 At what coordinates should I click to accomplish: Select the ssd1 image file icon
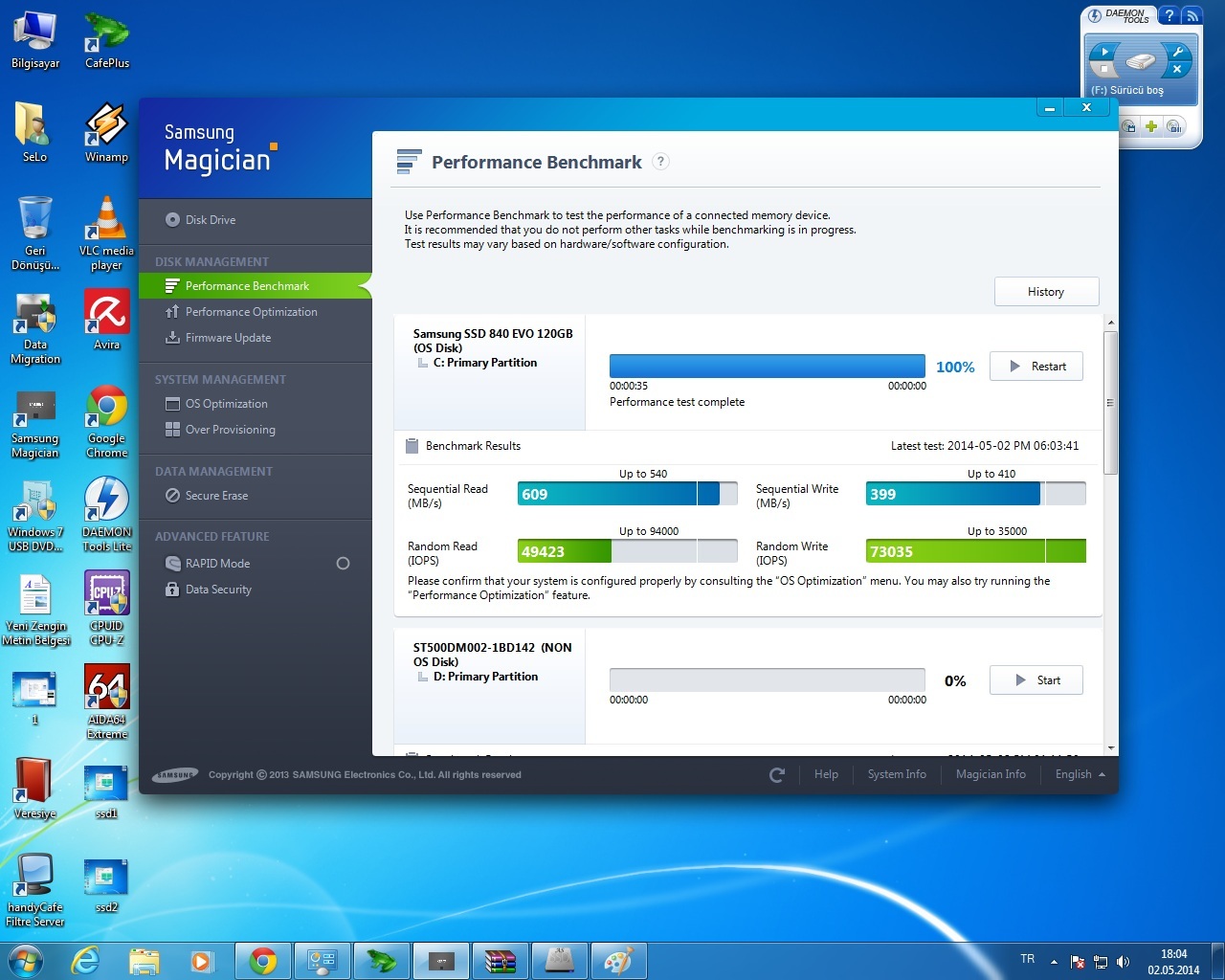click(x=106, y=791)
